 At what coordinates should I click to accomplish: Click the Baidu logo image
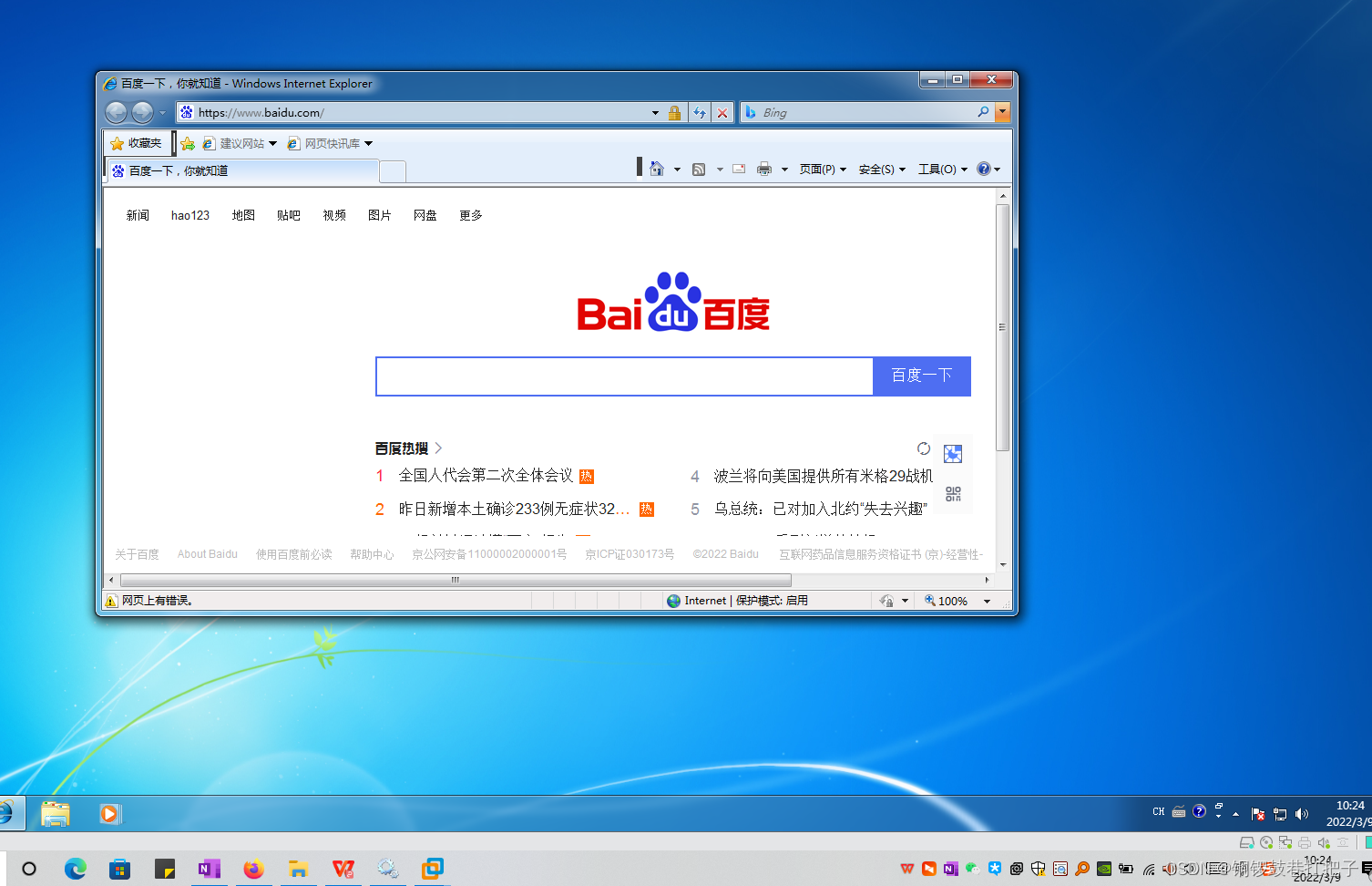tap(673, 303)
